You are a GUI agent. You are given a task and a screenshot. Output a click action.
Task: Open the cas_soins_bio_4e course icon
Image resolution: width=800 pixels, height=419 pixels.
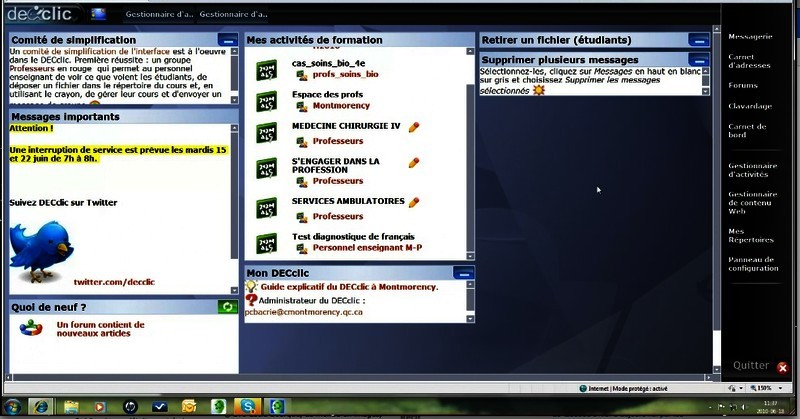click(266, 70)
